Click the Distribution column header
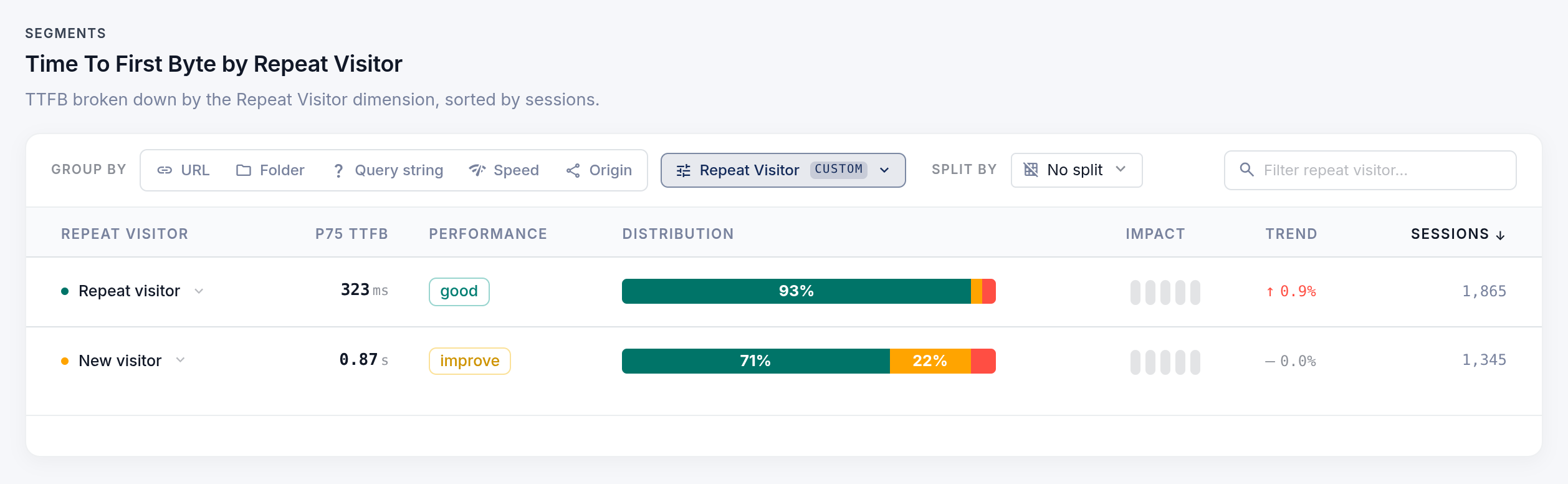Viewport: 1568px width, 484px height. [x=678, y=234]
